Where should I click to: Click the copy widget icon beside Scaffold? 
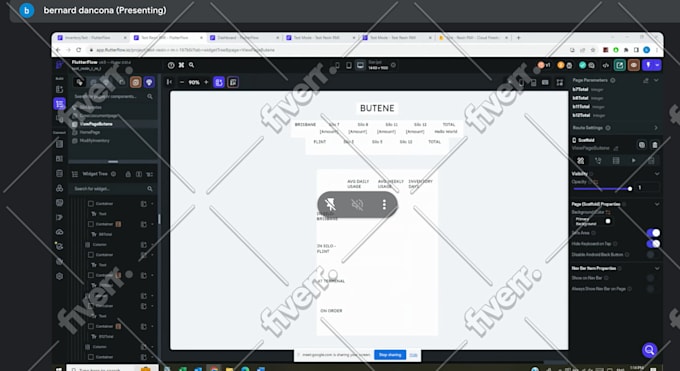pos(642,144)
